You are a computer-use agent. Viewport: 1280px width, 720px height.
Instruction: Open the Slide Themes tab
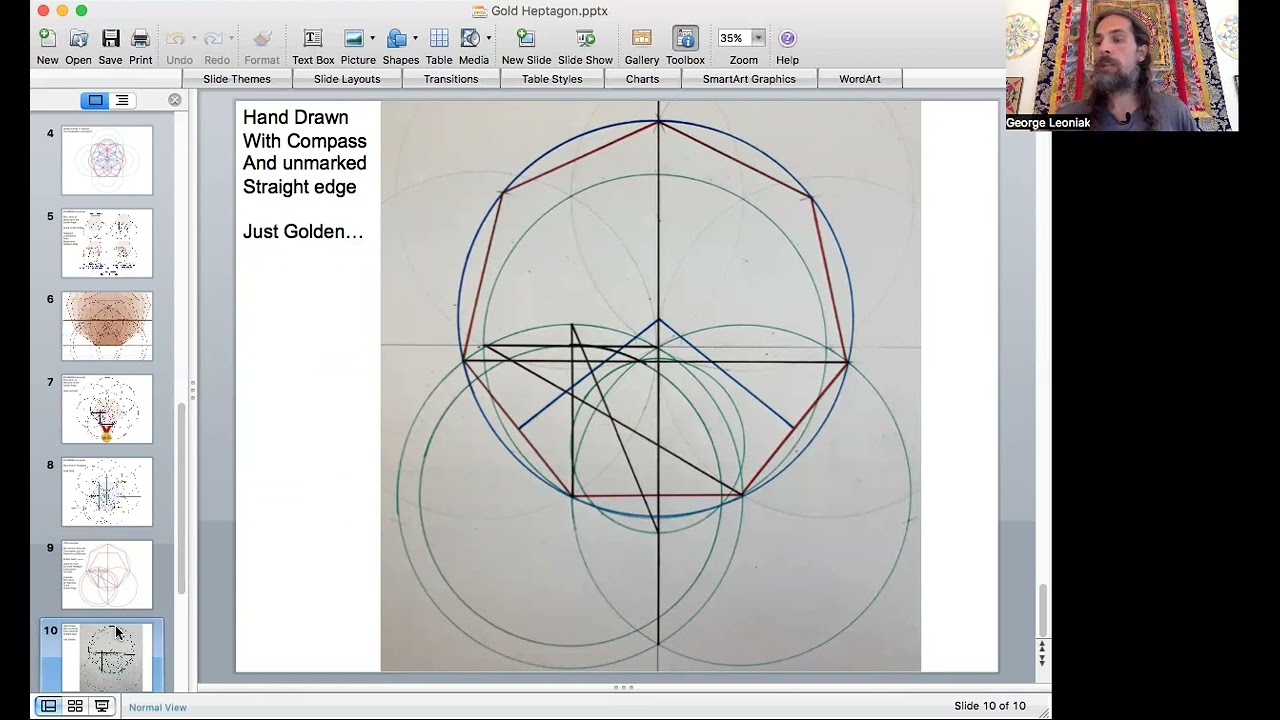pos(237,79)
